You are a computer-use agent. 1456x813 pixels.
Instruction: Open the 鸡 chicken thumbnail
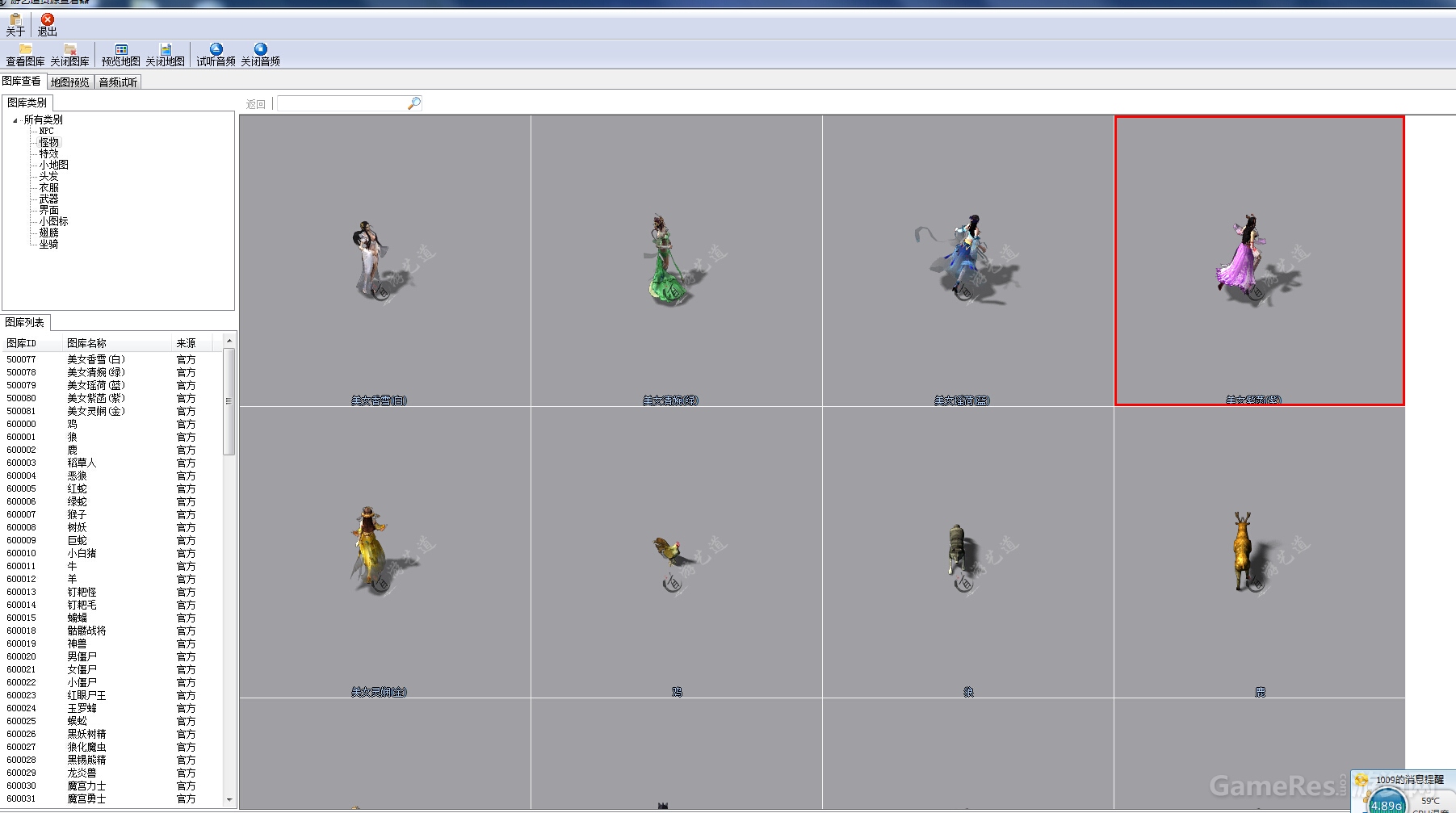(x=677, y=552)
